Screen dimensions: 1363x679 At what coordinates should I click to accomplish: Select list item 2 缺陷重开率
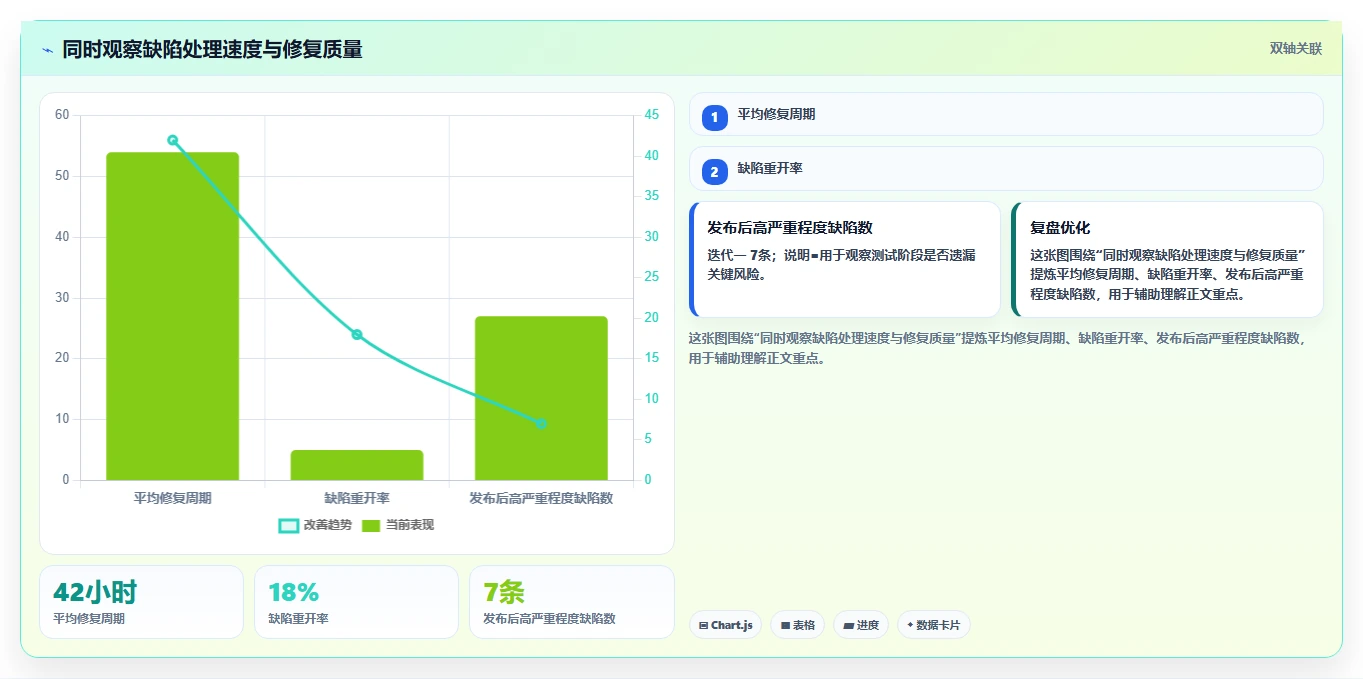point(1006,169)
